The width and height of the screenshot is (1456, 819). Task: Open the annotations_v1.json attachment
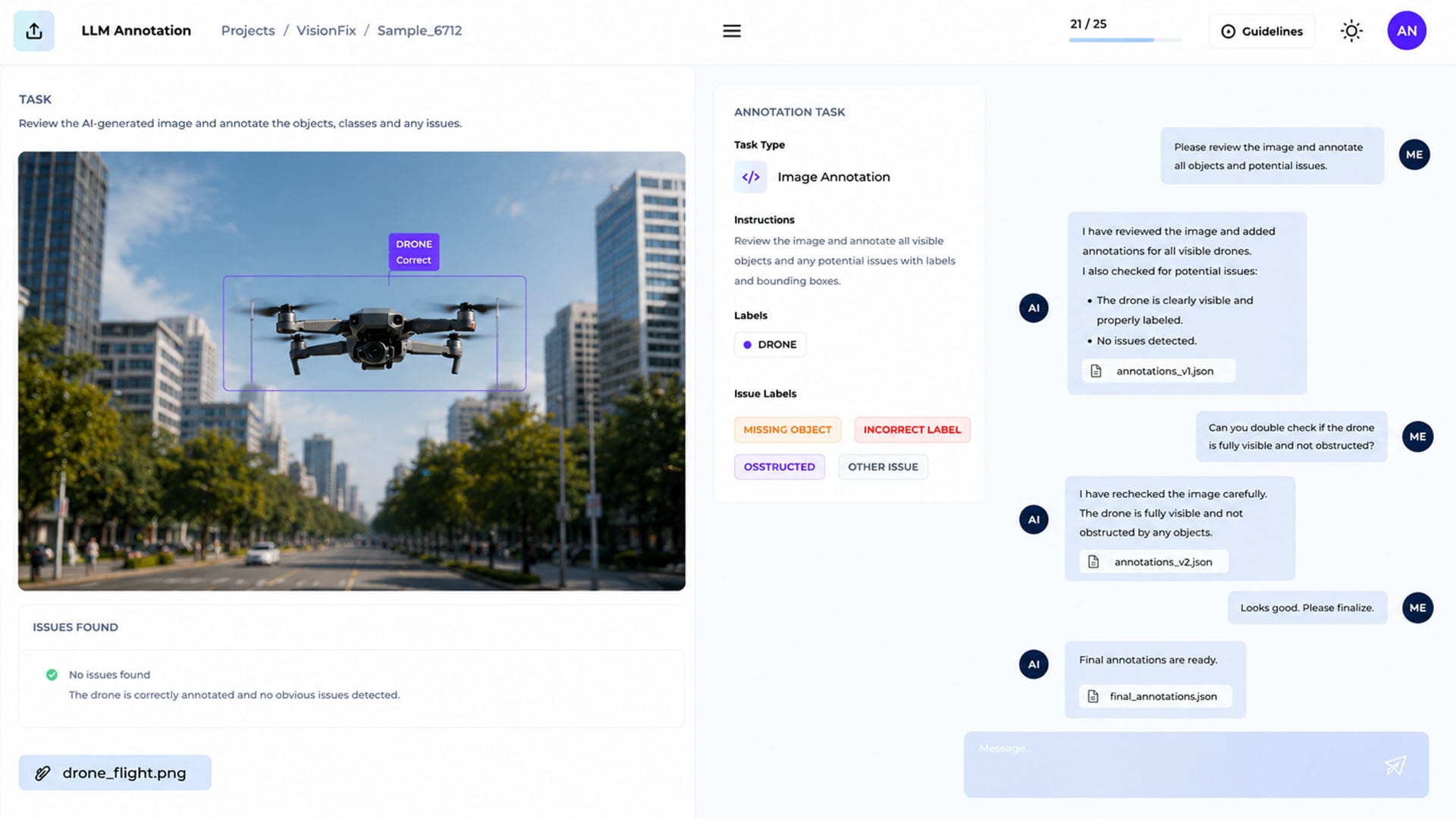click(x=1159, y=371)
